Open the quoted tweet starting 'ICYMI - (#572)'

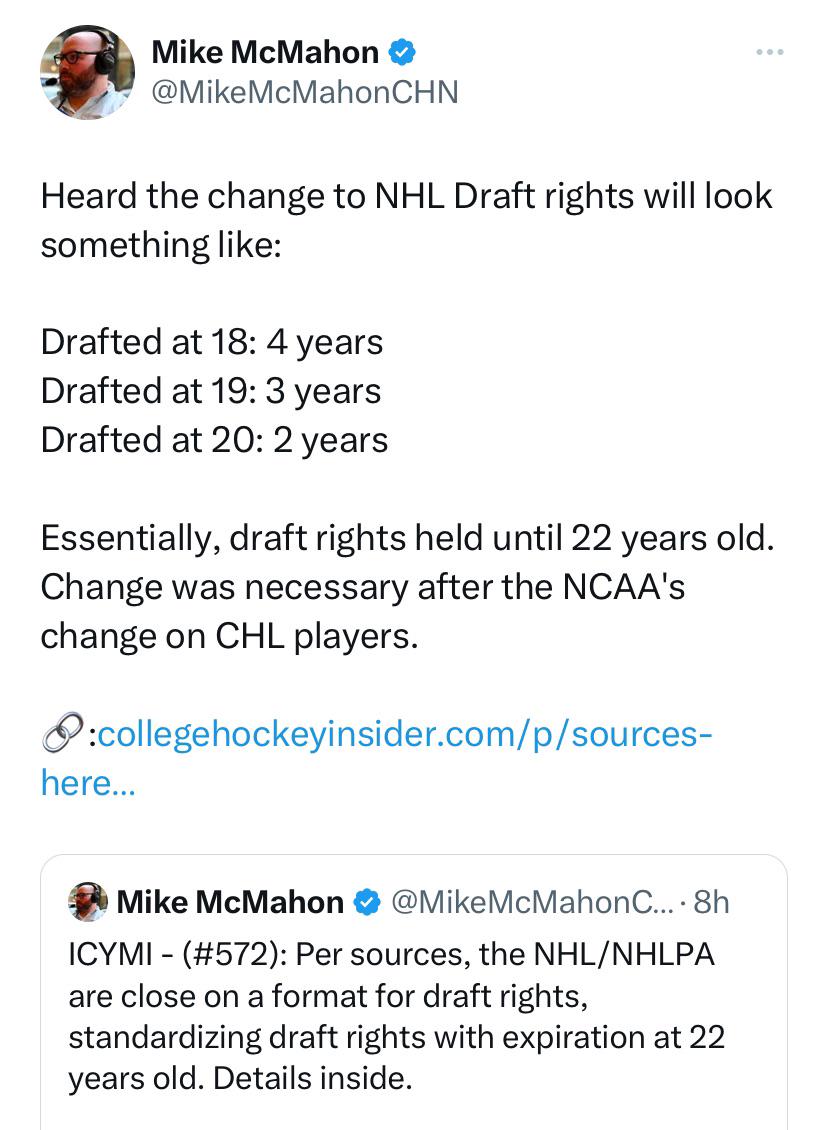click(414, 992)
